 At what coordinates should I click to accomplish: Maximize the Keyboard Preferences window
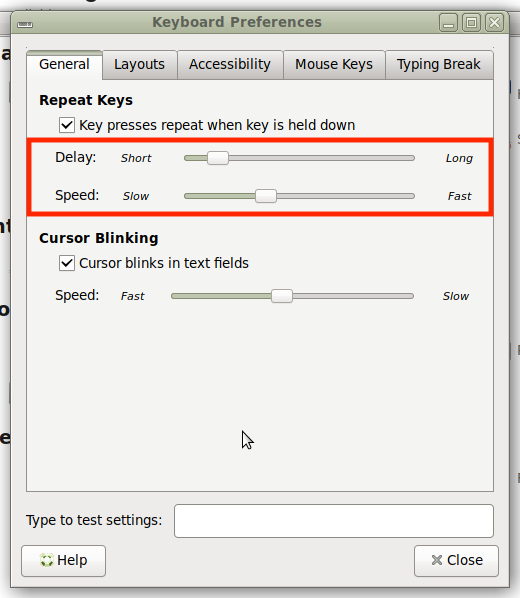[472, 23]
